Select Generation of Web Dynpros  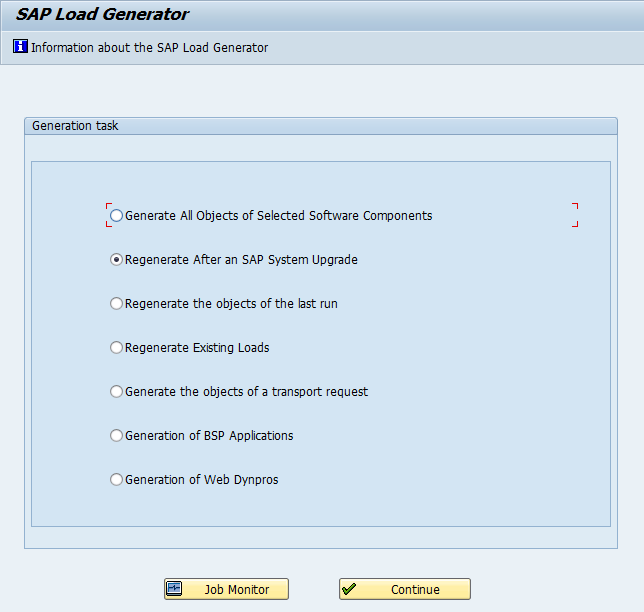point(116,479)
